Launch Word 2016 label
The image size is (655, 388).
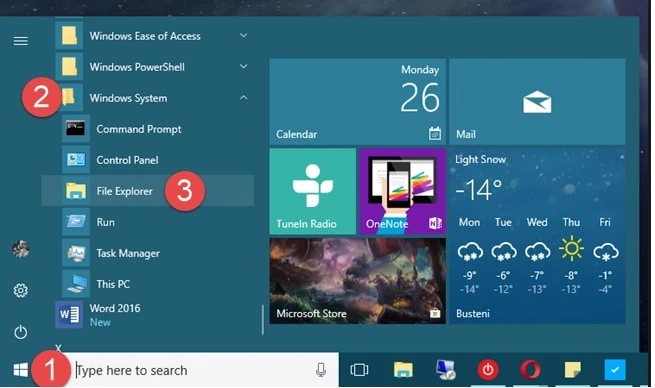115,308
